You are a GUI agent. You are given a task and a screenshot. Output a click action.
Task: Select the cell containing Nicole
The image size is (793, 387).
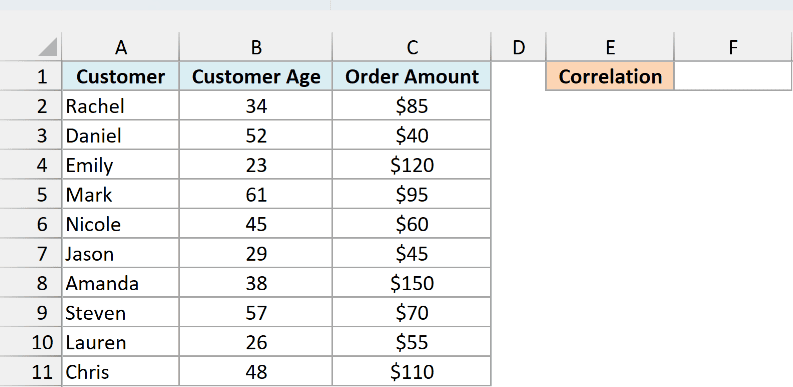click(120, 224)
